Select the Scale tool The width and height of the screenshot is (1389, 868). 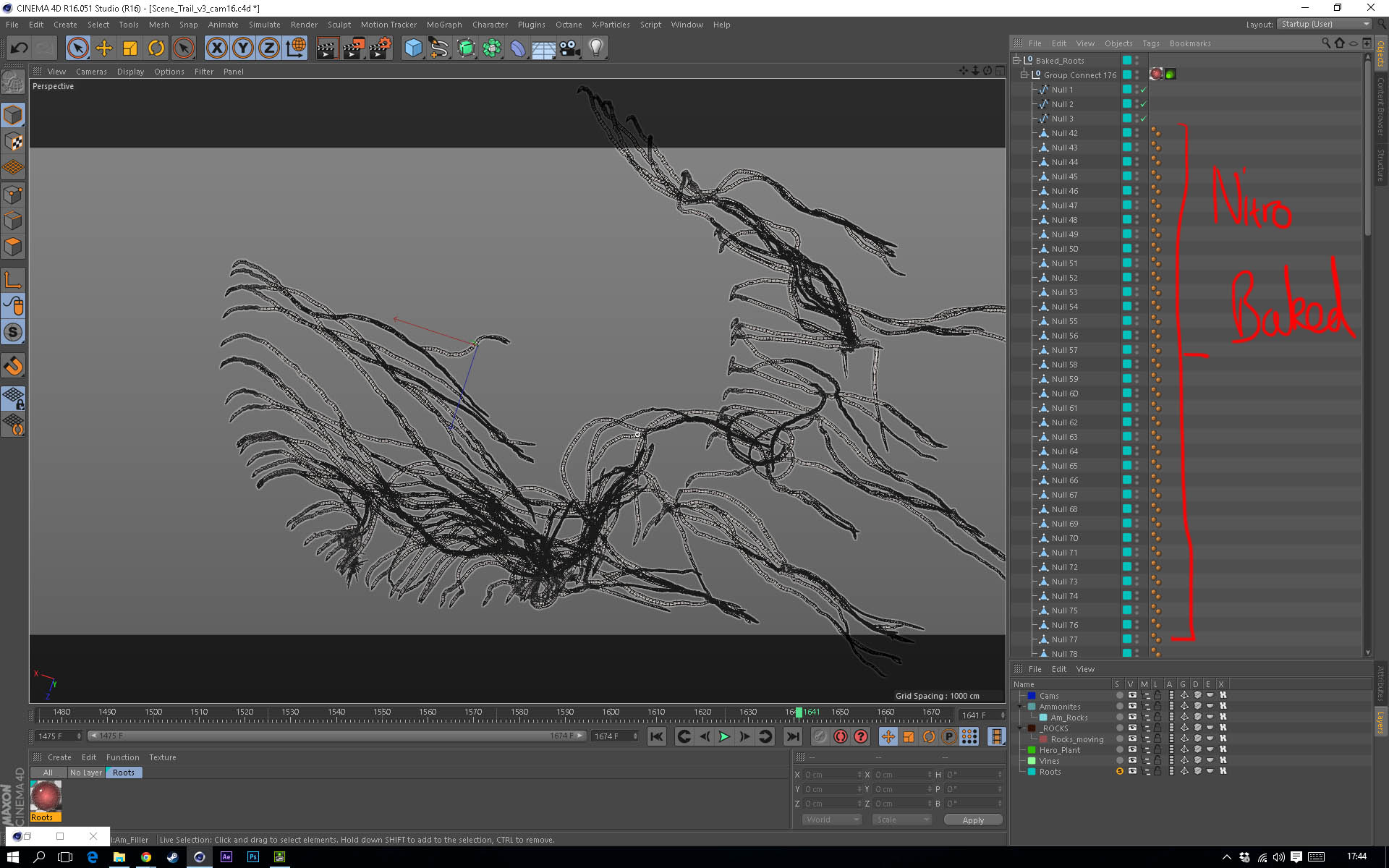pyautogui.click(x=130, y=48)
